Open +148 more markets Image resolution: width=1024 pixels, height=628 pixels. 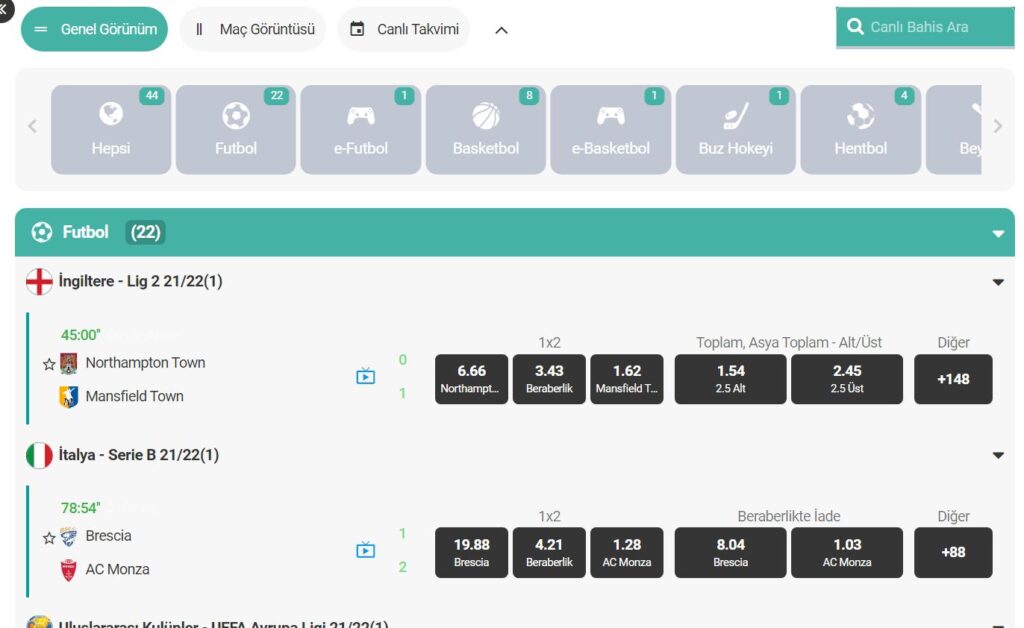pos(953,379)
